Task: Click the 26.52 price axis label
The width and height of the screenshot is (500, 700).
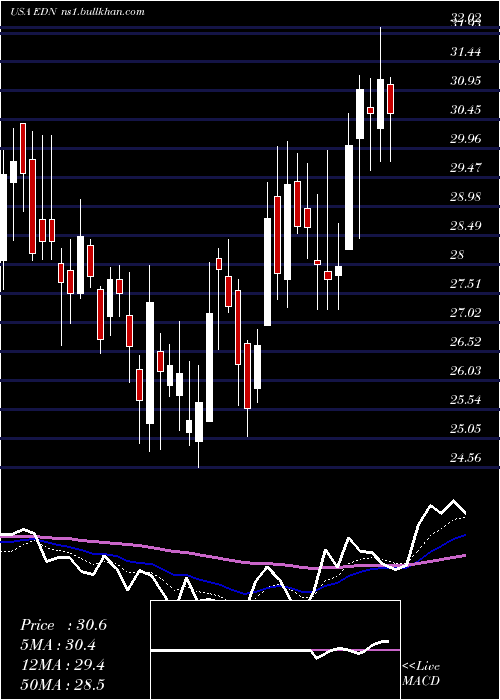Action: tap(466, 342)
